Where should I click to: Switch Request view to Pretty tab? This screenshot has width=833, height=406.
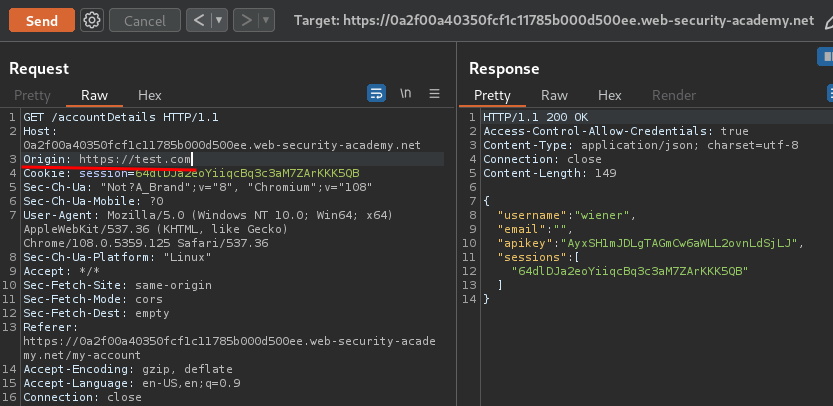[32, 95]
